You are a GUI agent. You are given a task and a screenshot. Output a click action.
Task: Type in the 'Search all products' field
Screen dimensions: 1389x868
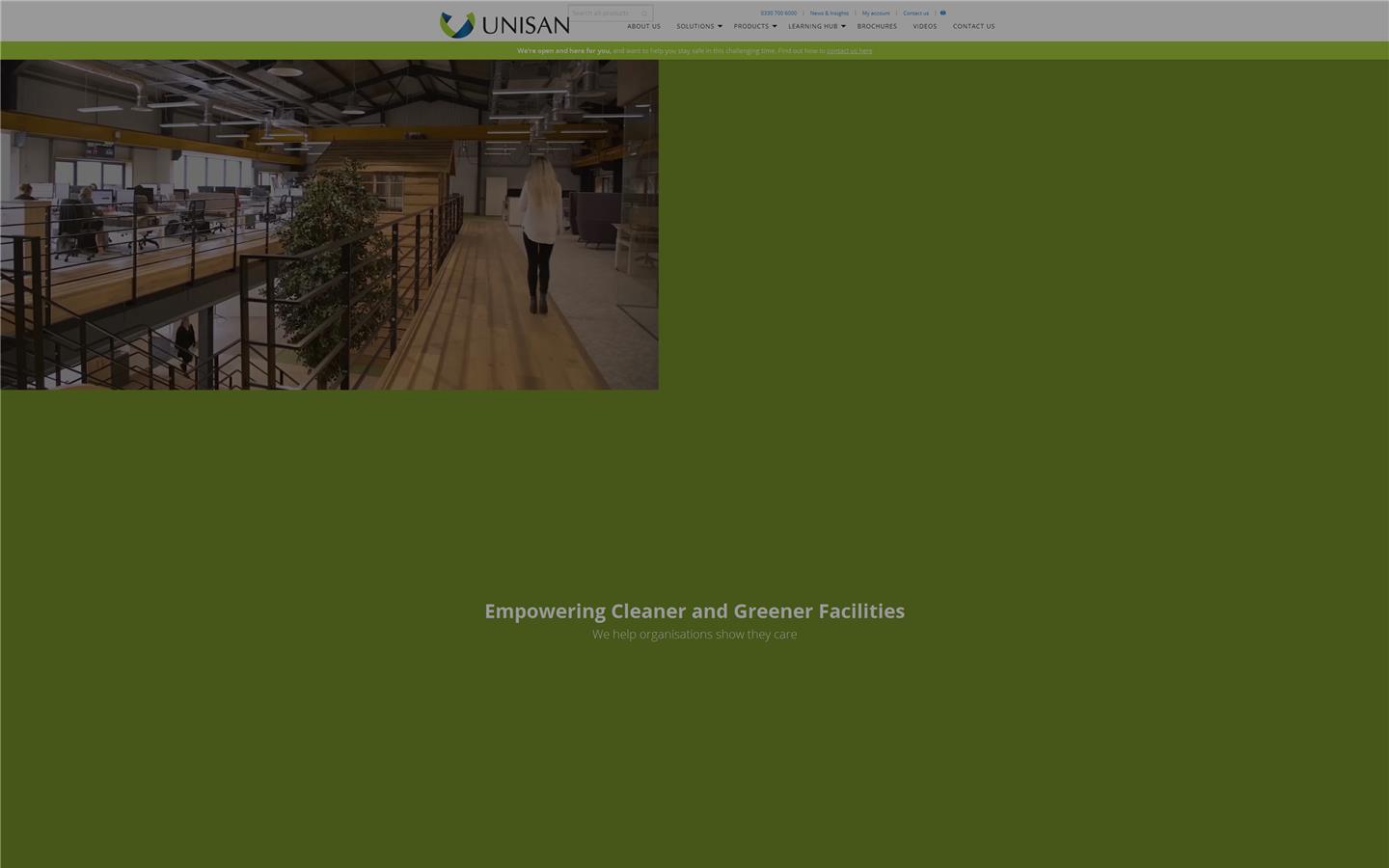(603, 14)
